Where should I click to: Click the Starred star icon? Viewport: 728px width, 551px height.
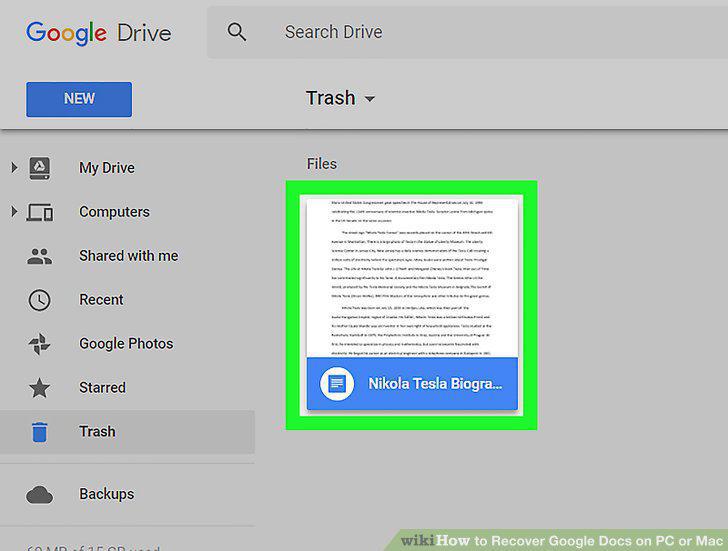pos(39,388)
